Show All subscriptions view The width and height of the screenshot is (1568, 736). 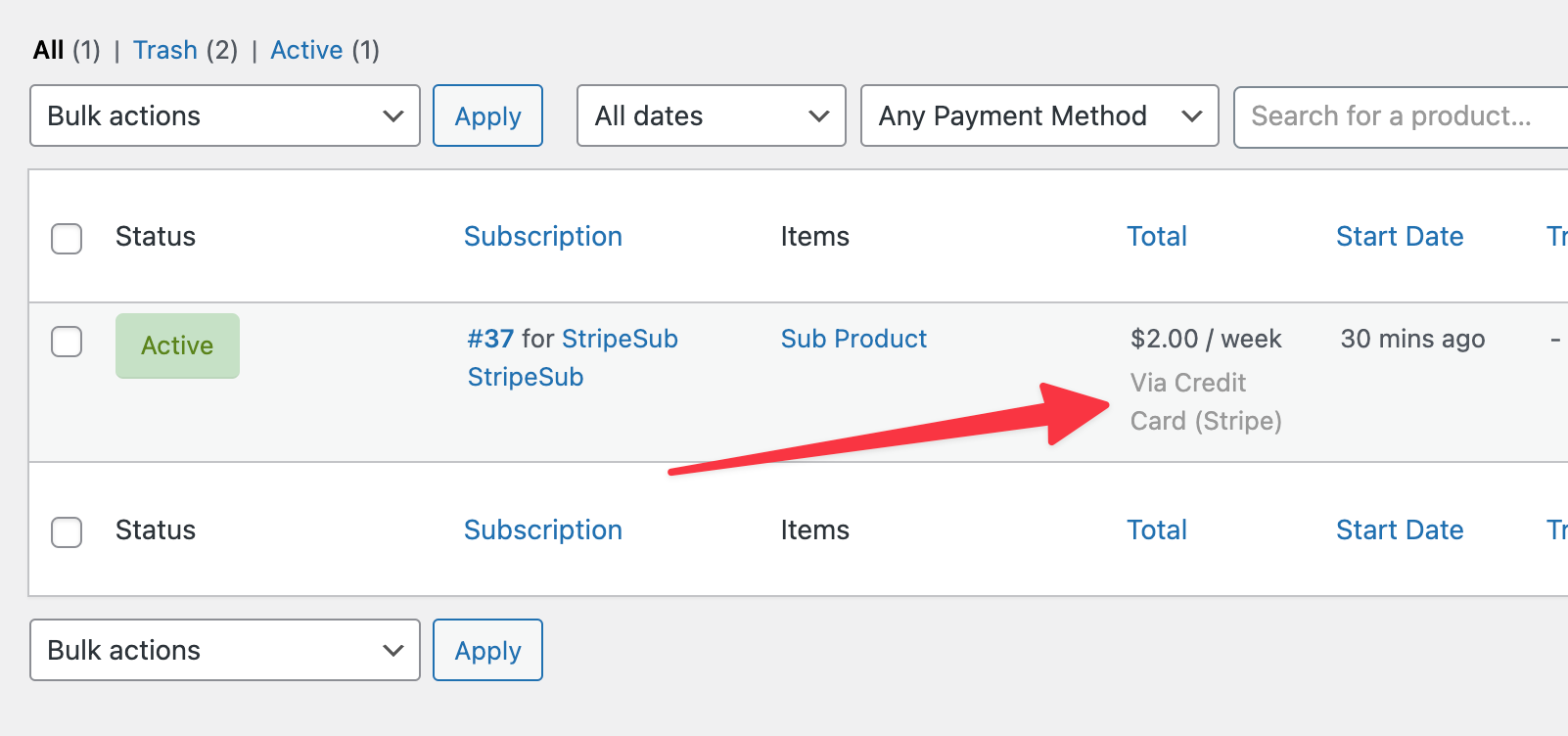48,50
